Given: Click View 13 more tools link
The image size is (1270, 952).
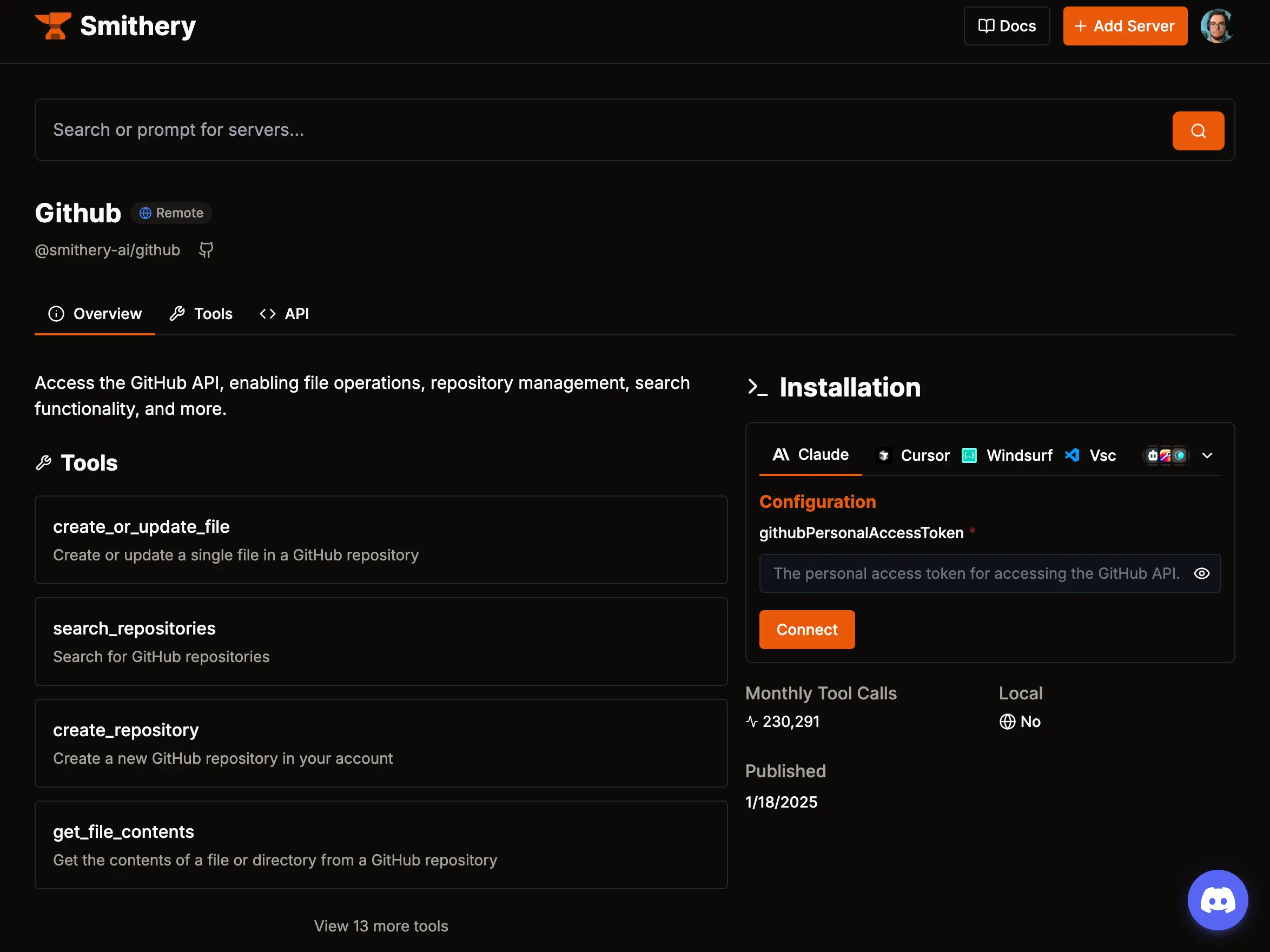Looking at the screenshot, I should (381, 925).
